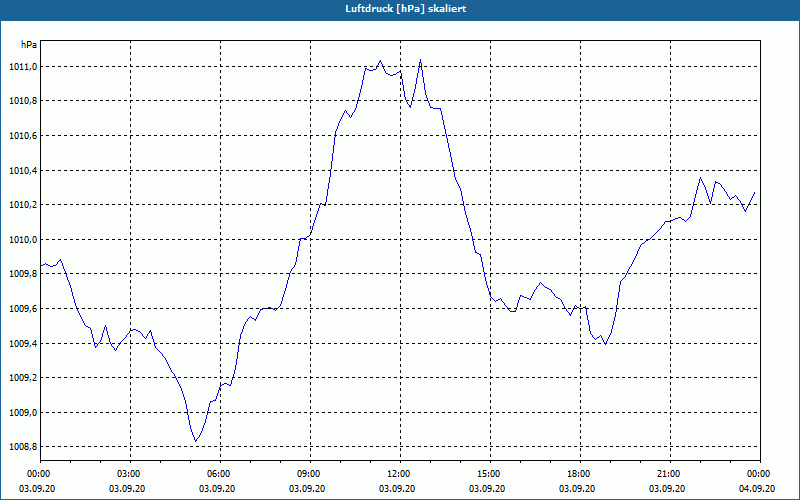Select the 1009,6 y-axis value
Screen dimensions: 800x500
(x=23, y=309)
